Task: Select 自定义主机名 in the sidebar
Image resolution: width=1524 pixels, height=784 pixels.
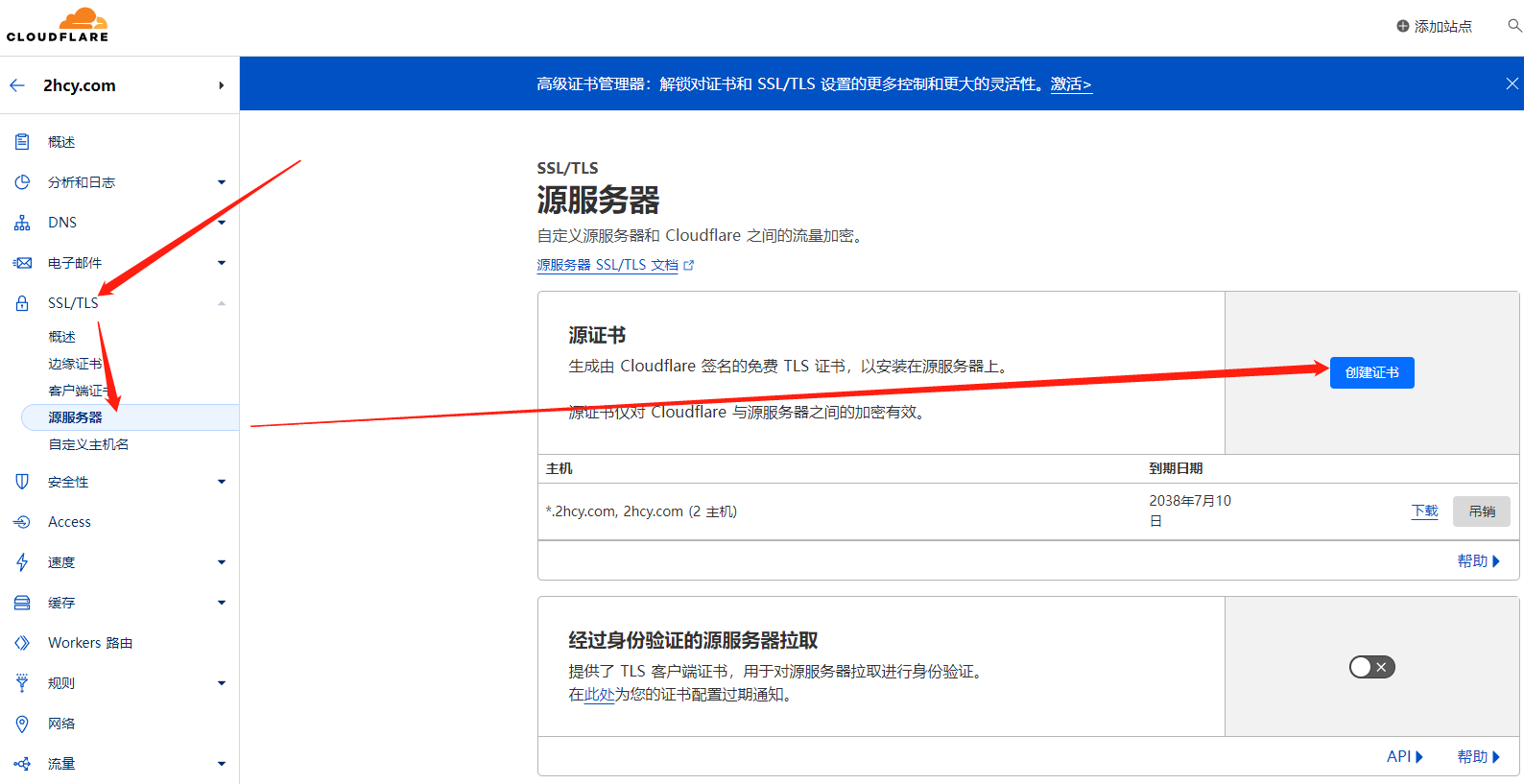Action: [88, 444]
